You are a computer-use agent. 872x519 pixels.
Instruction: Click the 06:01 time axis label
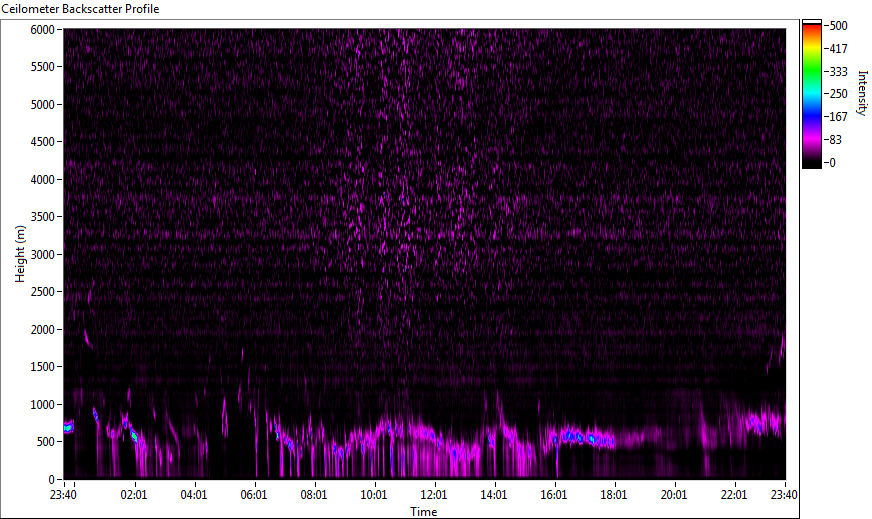point(254,495)
